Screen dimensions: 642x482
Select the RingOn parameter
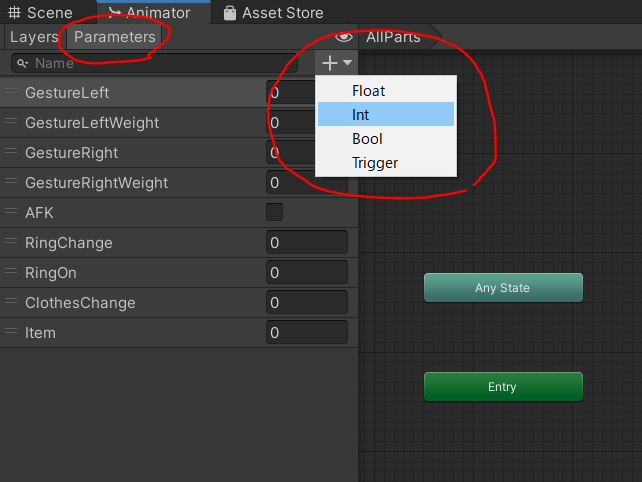pyautogui.click(x=51, y=273)
